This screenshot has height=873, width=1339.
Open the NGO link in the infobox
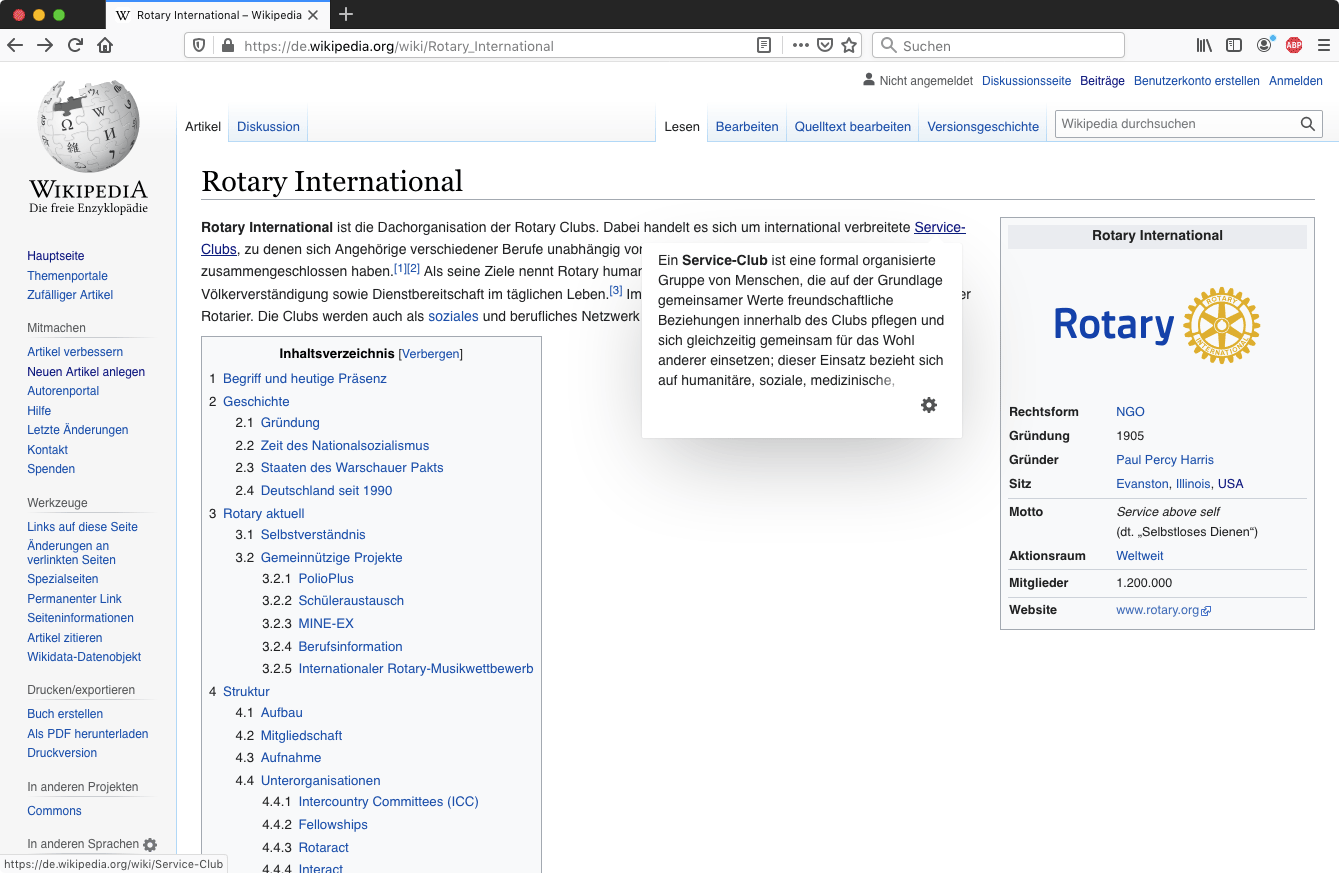tap(1130, 412)
